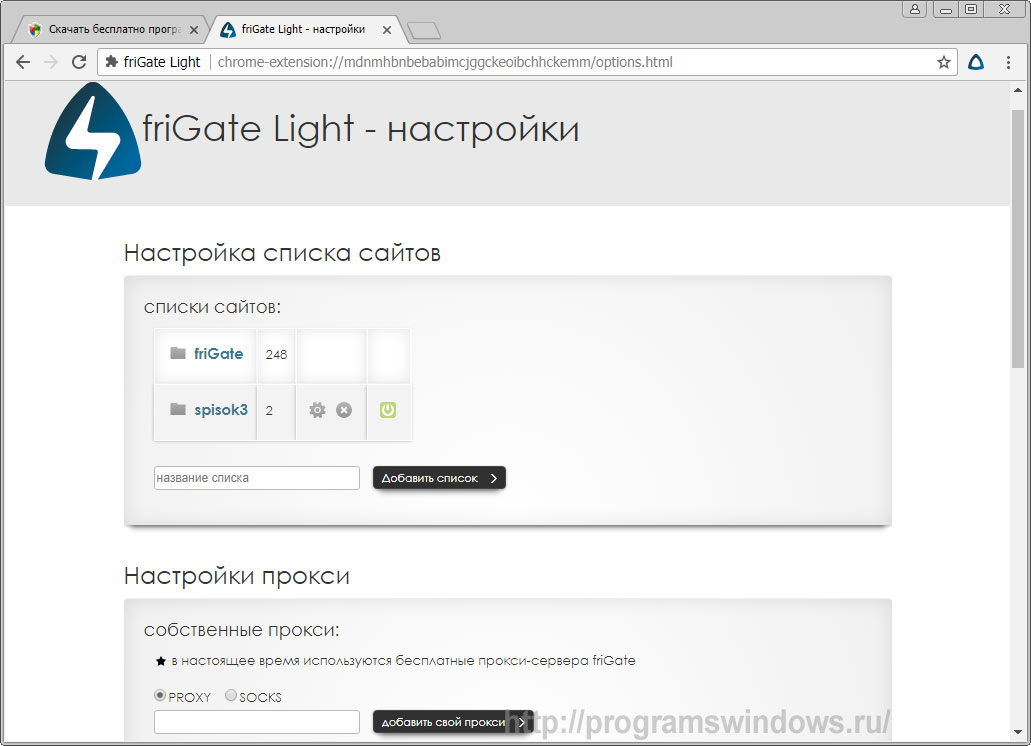The image size is (1031, 746).
Task: Open a new tab with the new-tab button
Action: (x=424, y=30)
